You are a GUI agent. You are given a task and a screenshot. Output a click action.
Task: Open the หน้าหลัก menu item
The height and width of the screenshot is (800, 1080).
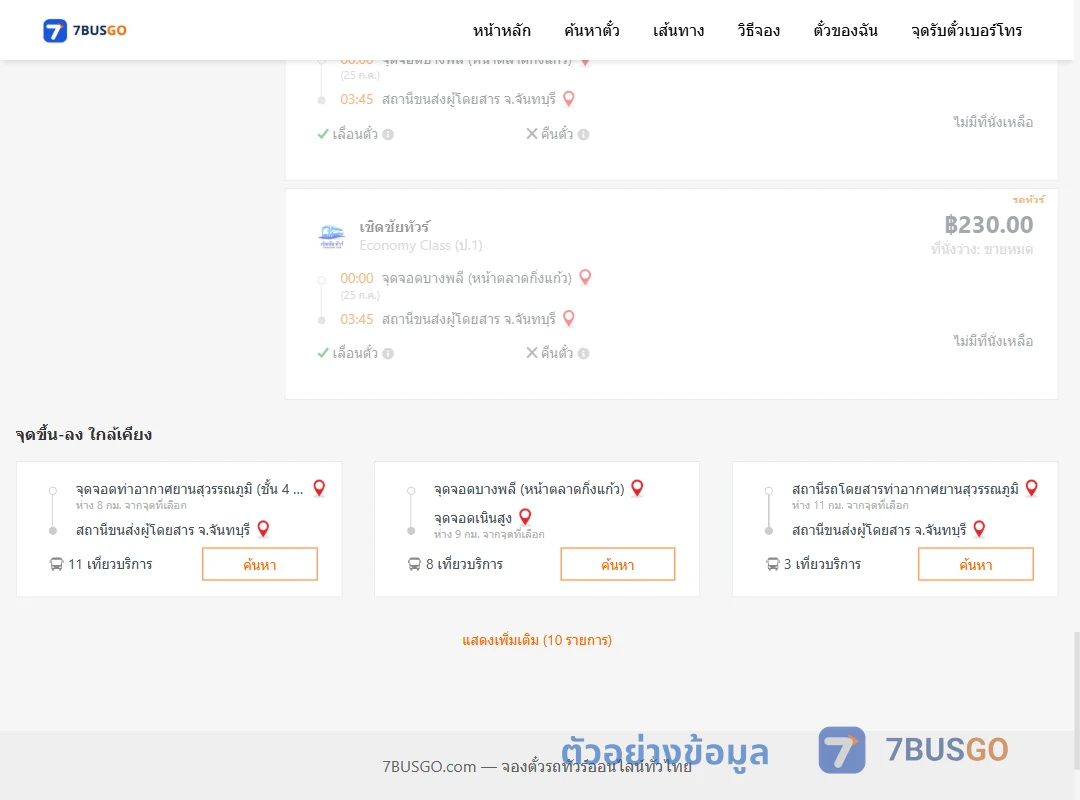pos(501,30)
